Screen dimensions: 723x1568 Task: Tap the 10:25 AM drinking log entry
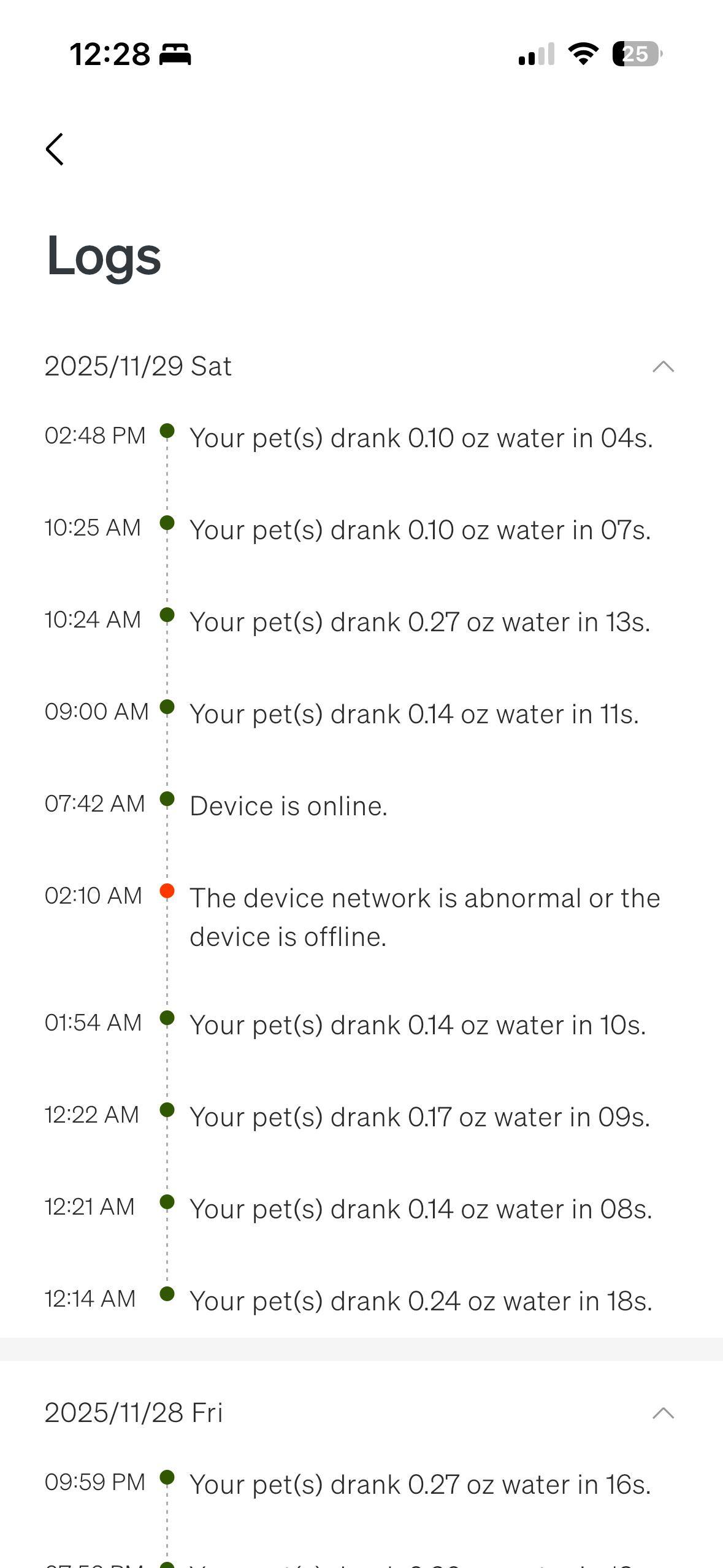(x=419, y=530)
